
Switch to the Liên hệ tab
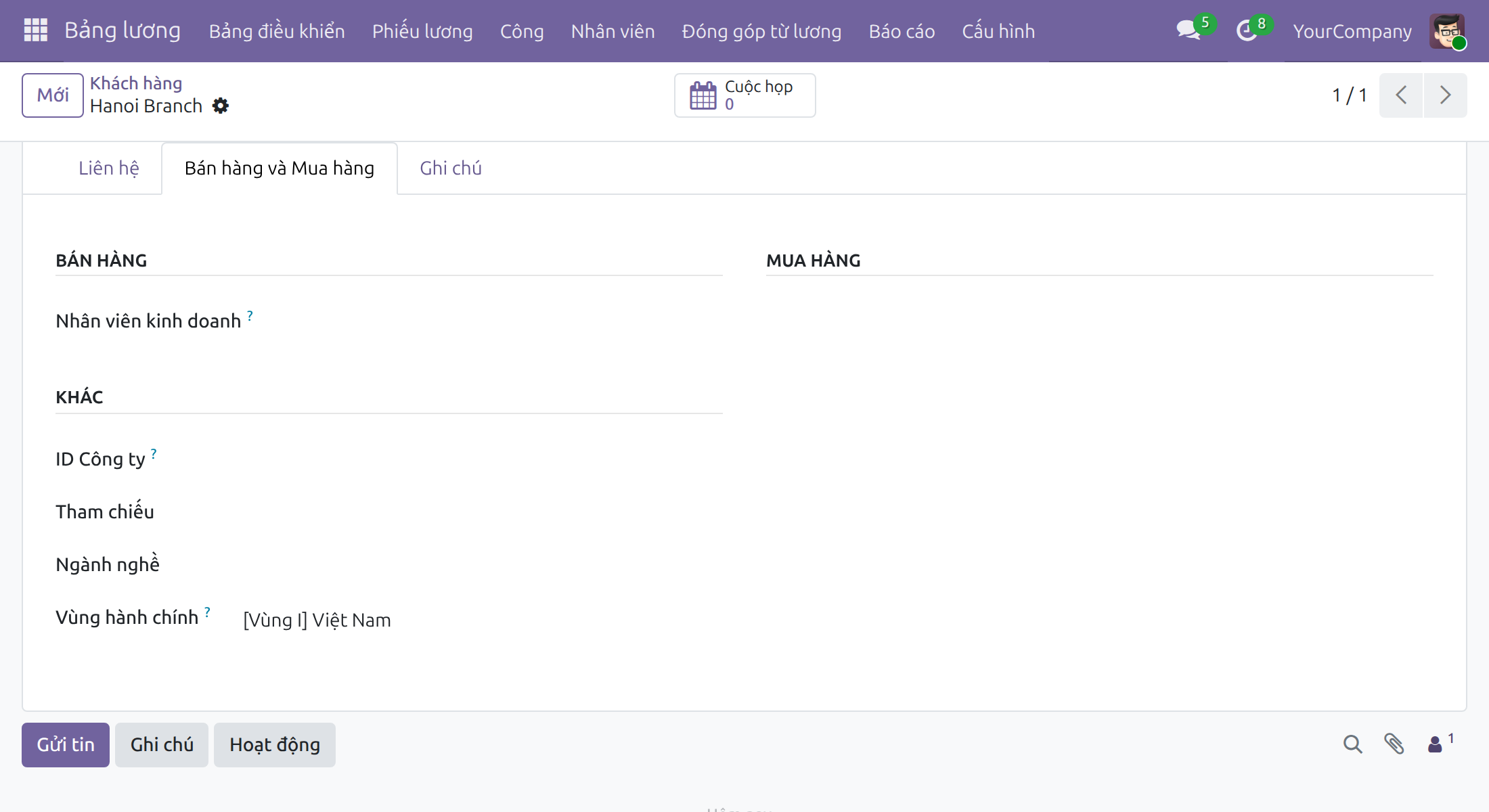pos(109,168)
